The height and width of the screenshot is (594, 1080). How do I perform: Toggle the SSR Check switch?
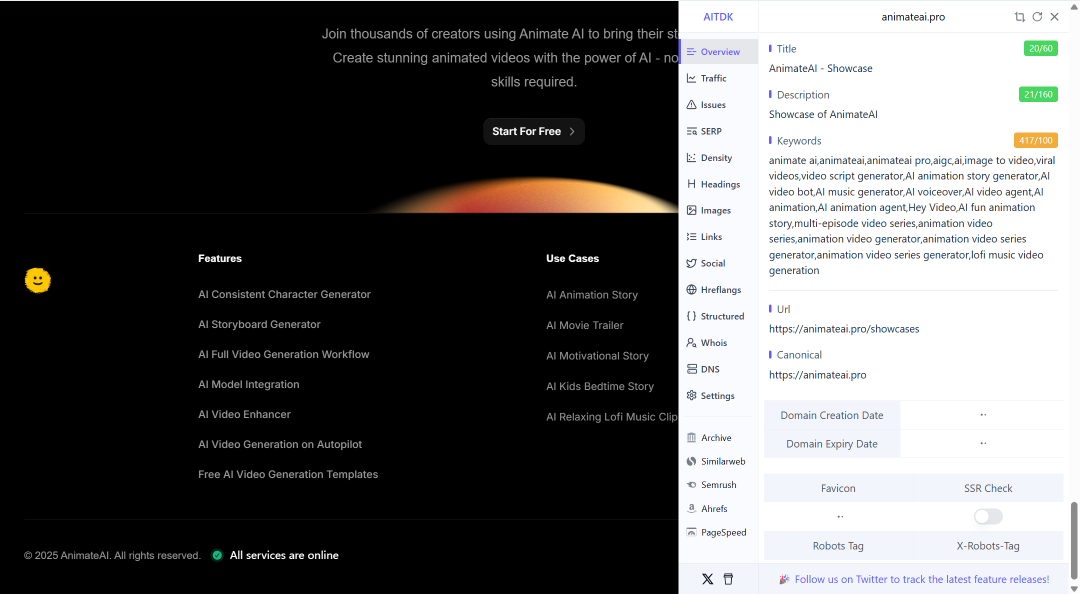click(988, 516)
